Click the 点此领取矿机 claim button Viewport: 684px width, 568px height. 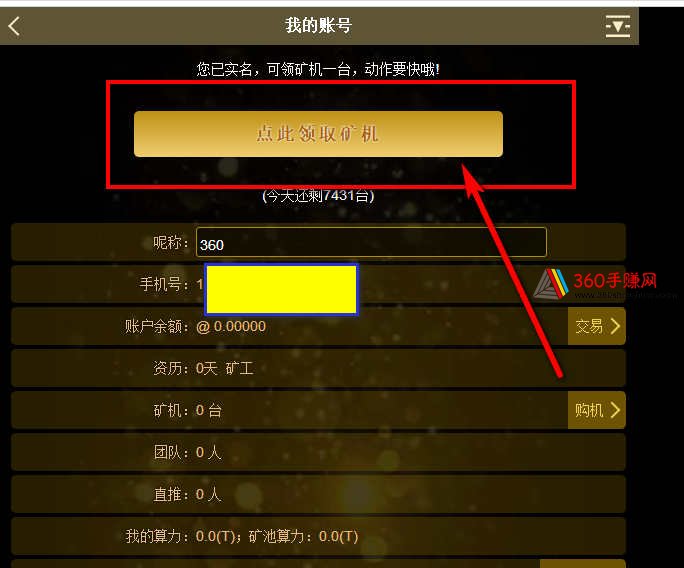click(318, 134)
